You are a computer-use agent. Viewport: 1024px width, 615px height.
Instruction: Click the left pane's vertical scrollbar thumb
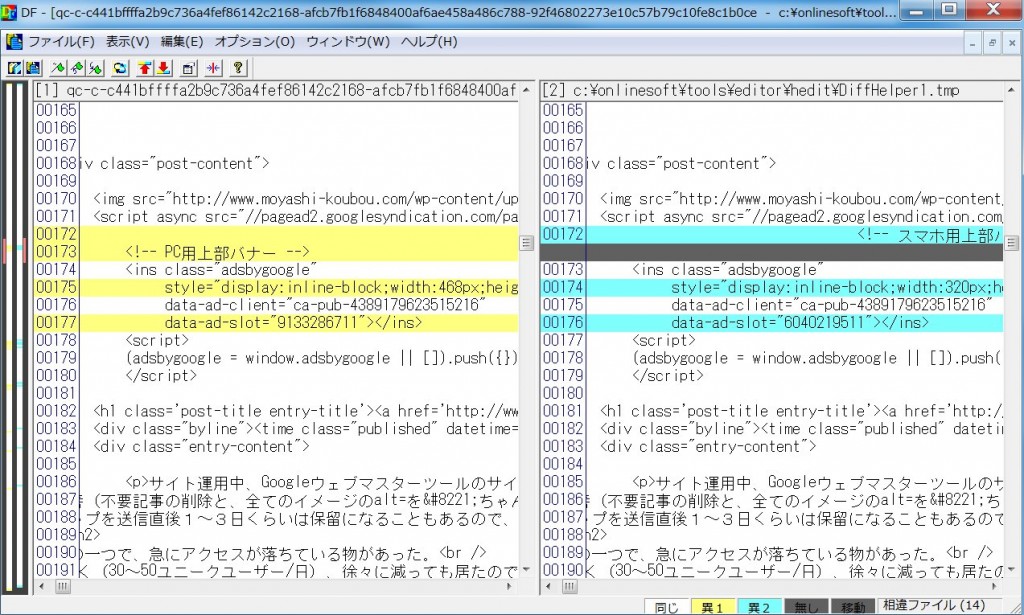click(527, 243)
